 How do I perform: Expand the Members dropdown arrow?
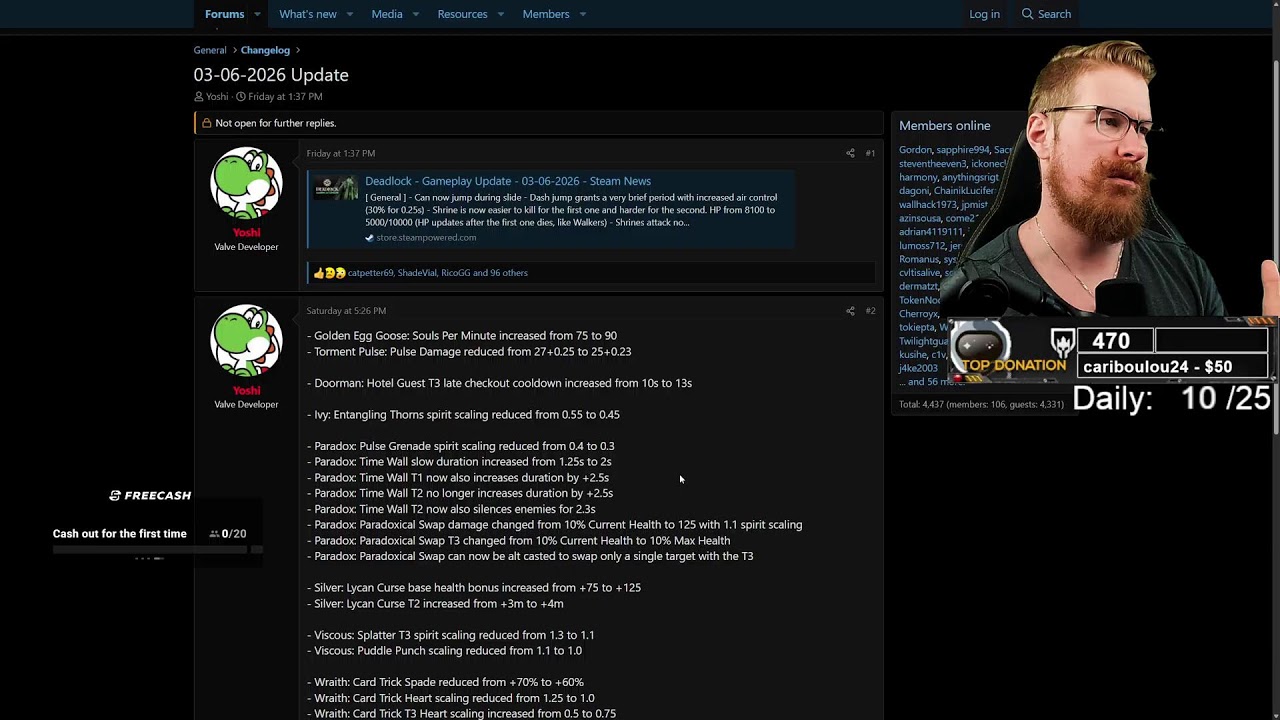pyautogui.click(x=582, y=14)
